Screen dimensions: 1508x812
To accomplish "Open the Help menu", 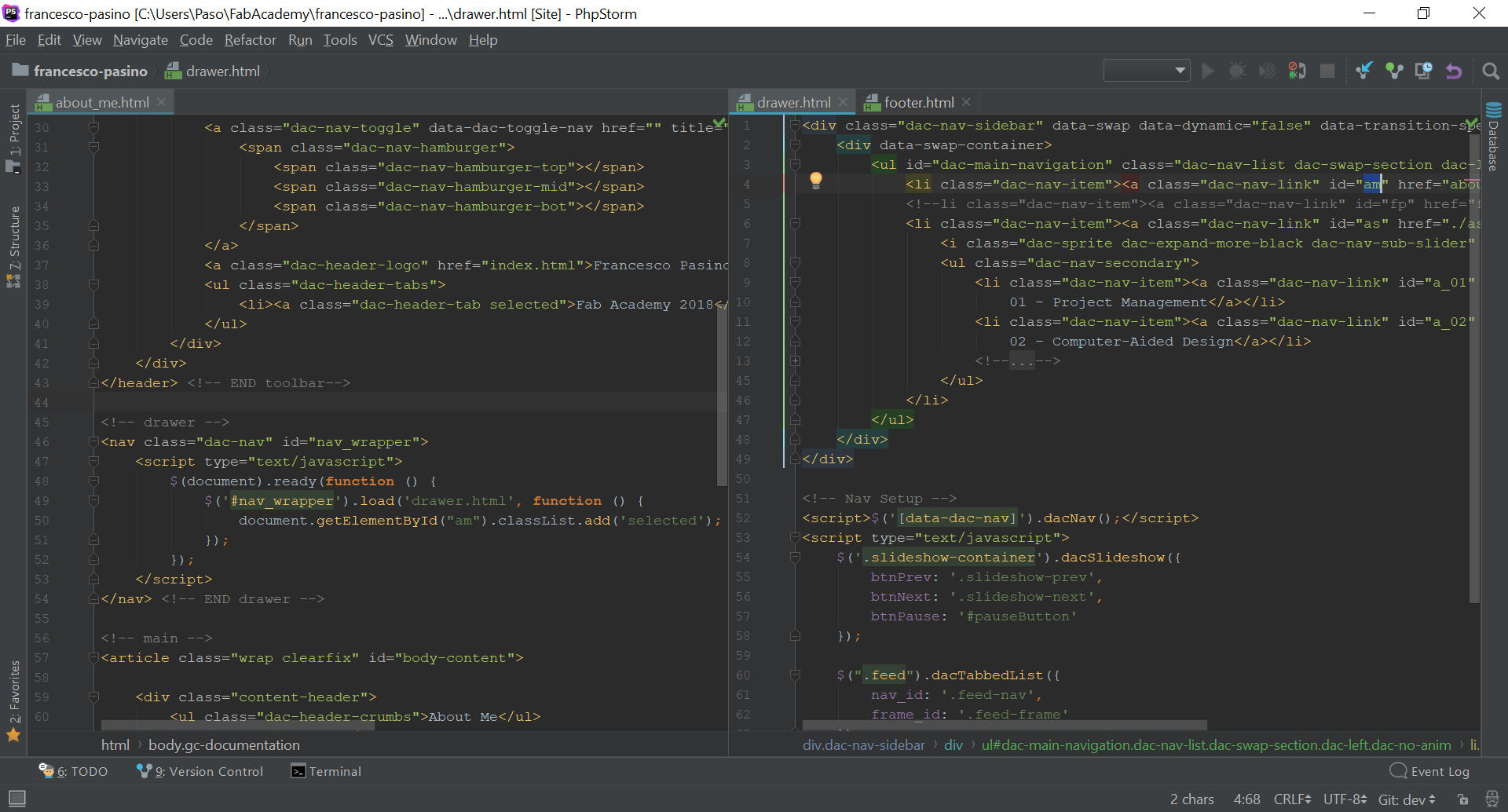I will point(483,40).
